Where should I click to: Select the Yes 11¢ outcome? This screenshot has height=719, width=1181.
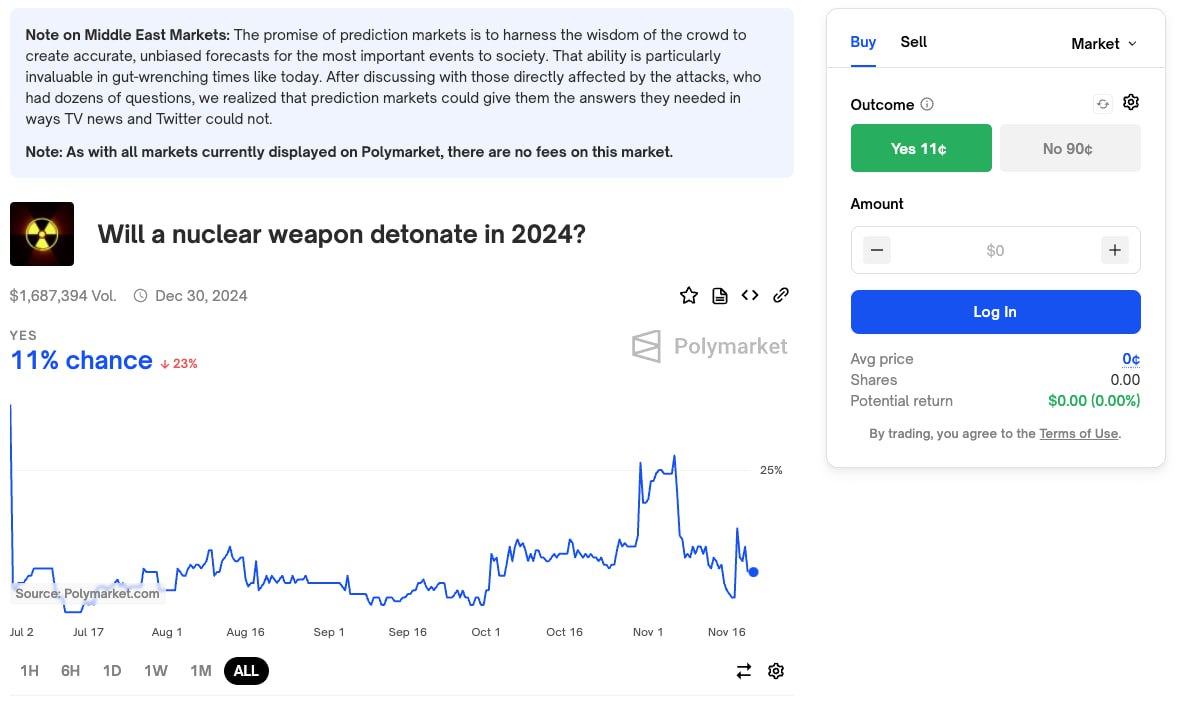(x=921, y=148)
